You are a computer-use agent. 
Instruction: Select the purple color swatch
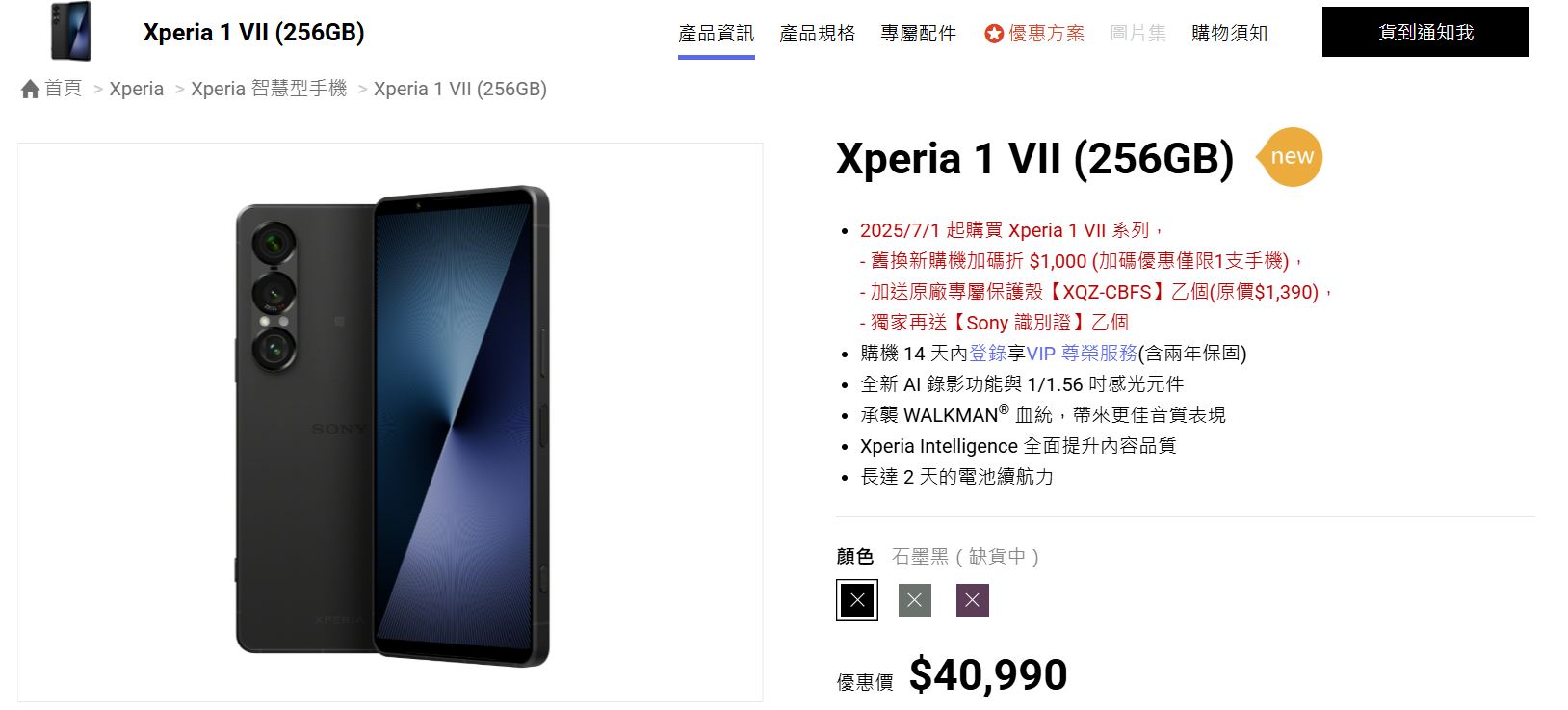[973, 600]
